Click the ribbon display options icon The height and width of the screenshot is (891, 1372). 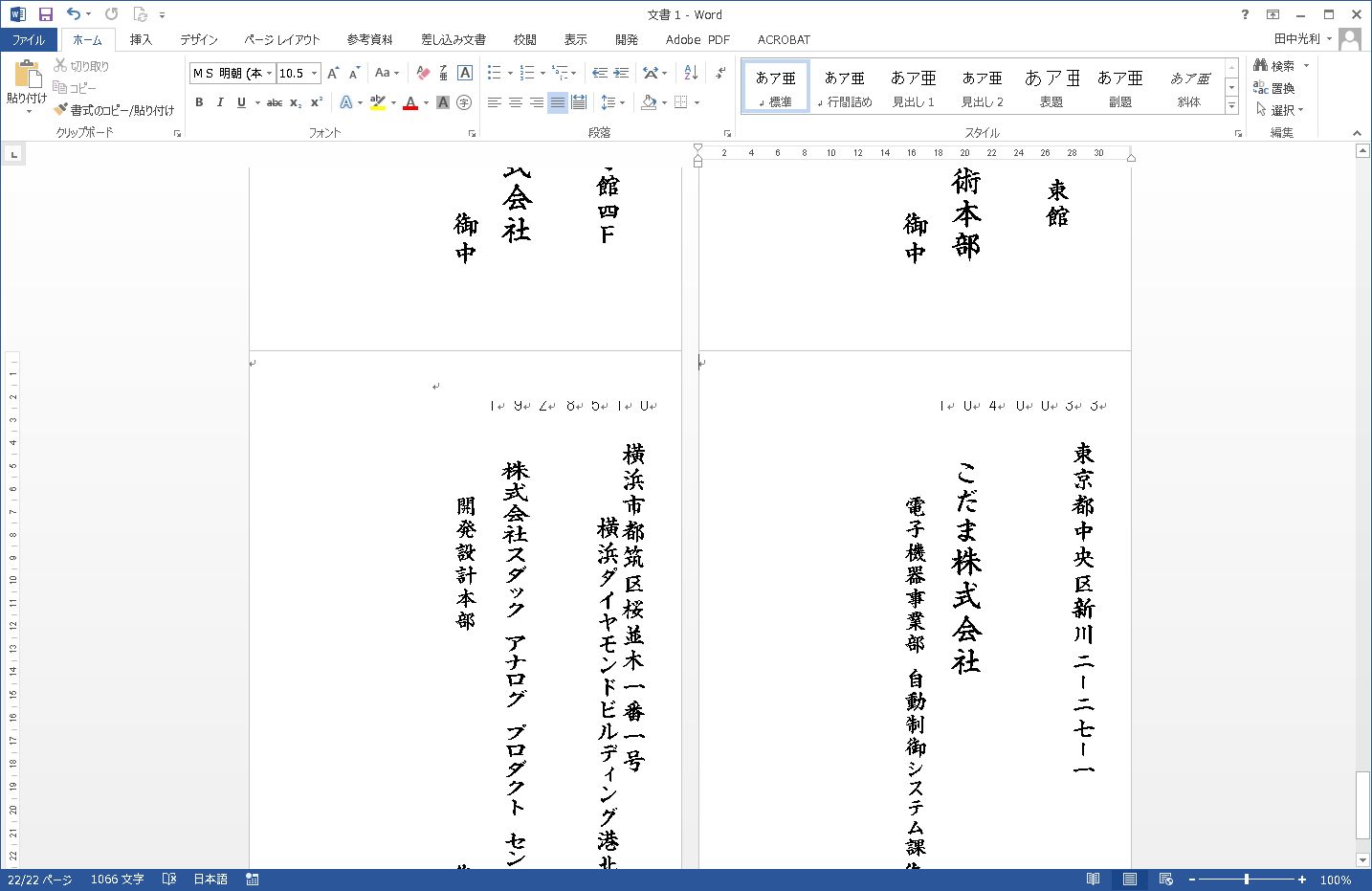(1272, 14)
